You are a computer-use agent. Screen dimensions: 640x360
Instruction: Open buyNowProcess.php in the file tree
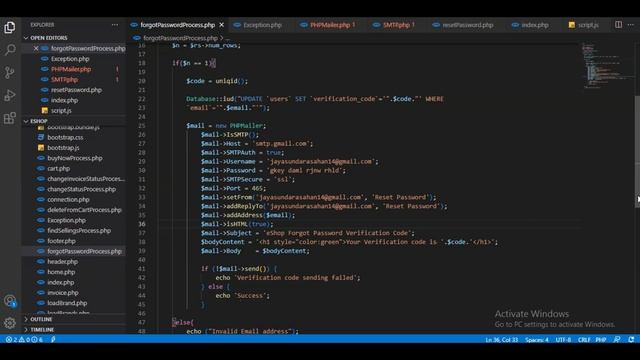click(75, 158)
